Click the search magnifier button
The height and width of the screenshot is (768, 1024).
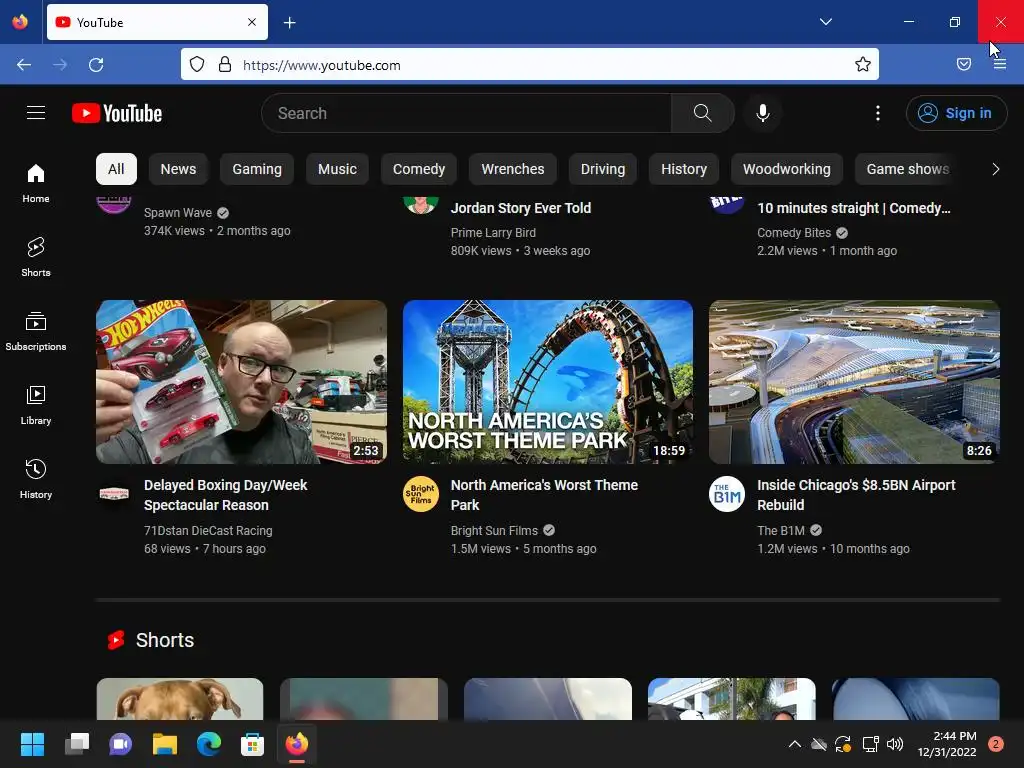click(702, 113)
